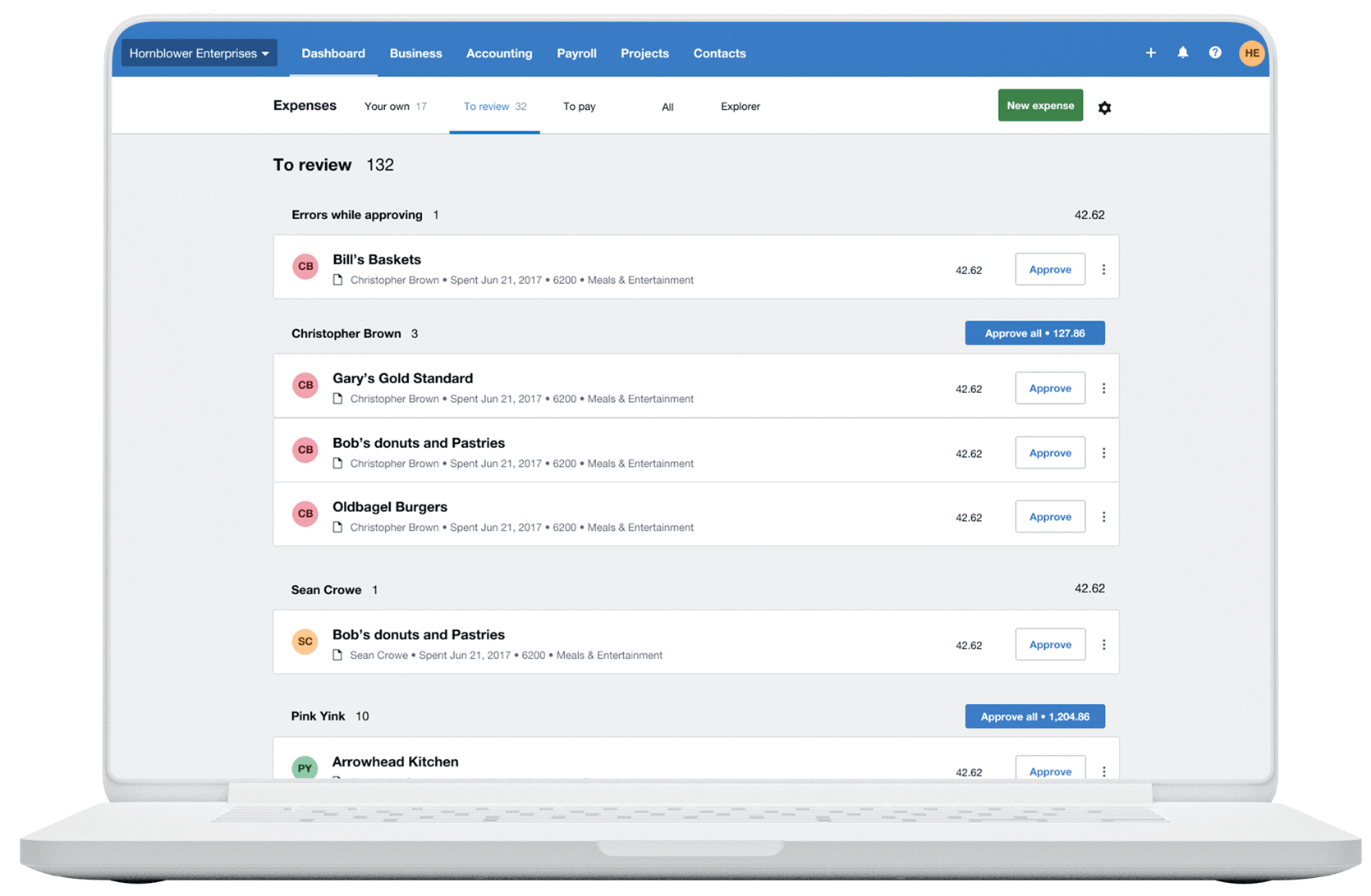Approve all Christopher Brown expenses
The image size is (1371, 896).
tap(1034, 332)
